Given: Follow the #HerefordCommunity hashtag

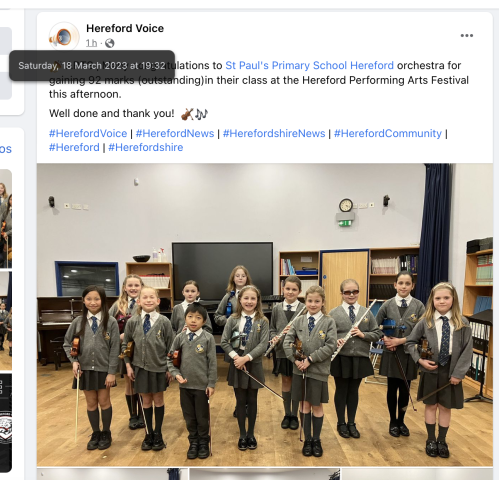Looking at the screenshot, I should (x=388, y=133).
